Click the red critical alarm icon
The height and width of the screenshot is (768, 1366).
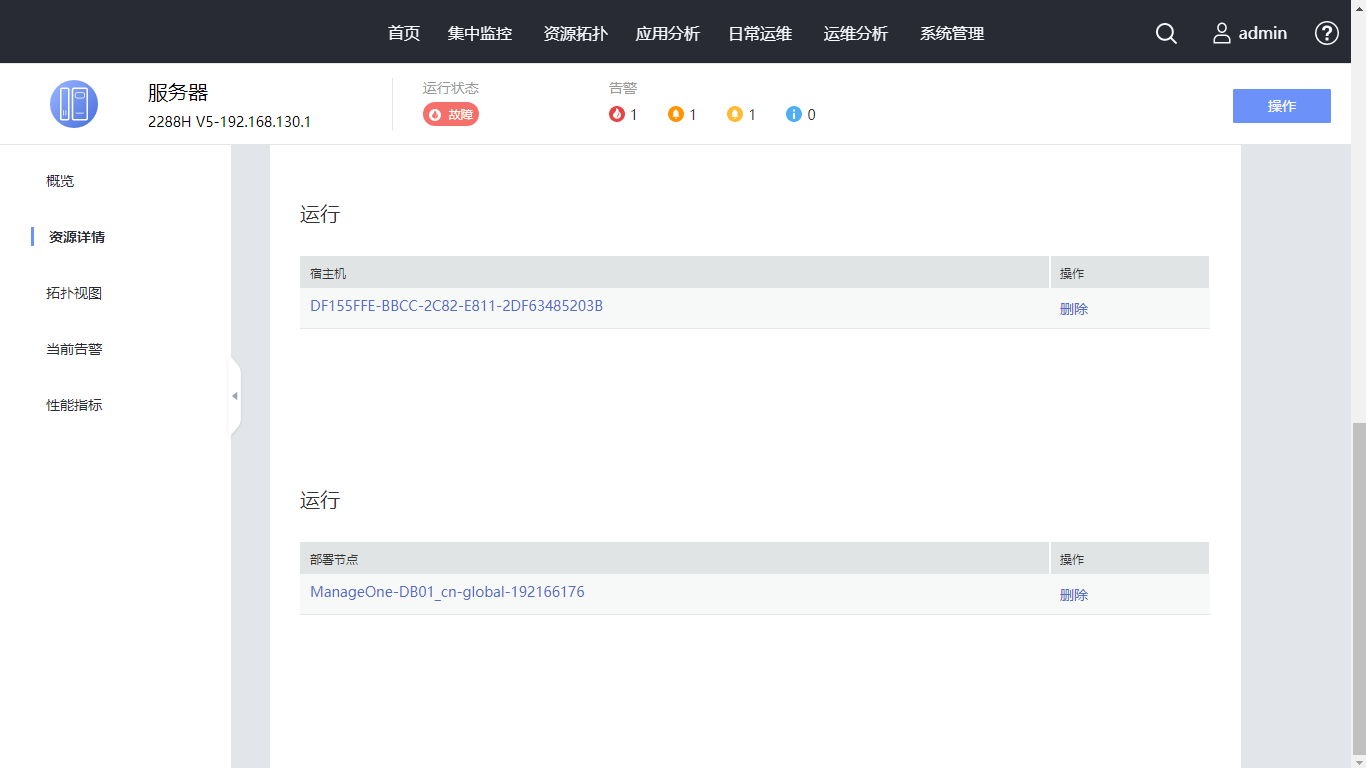coord(616,115)
